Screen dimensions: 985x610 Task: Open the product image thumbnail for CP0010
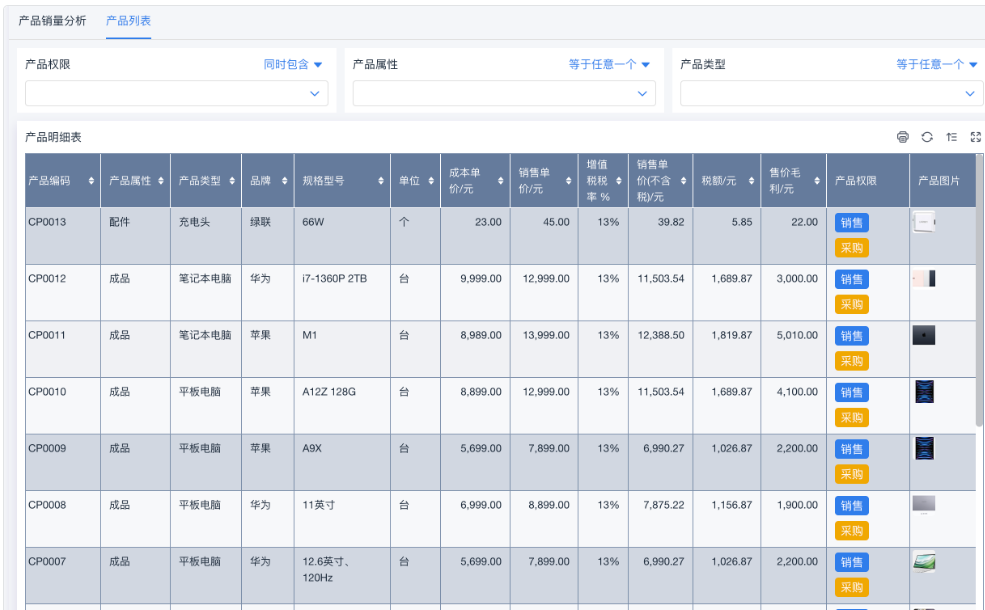925,392
